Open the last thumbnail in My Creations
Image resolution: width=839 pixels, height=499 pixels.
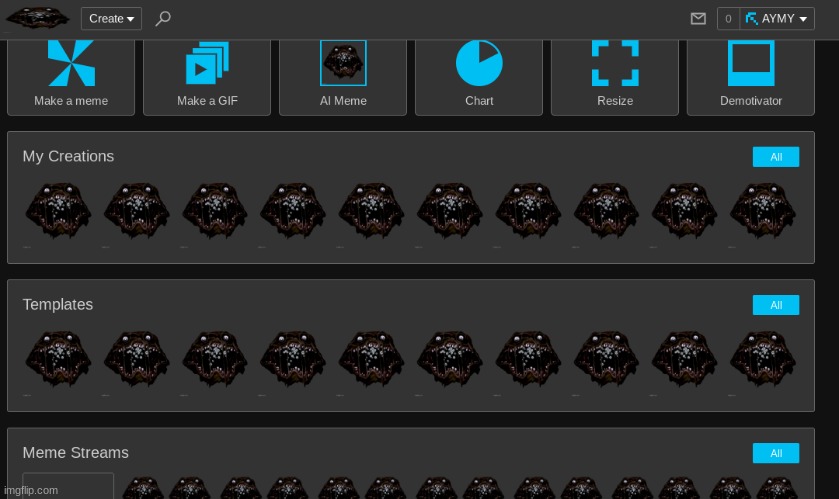[762, 211]
